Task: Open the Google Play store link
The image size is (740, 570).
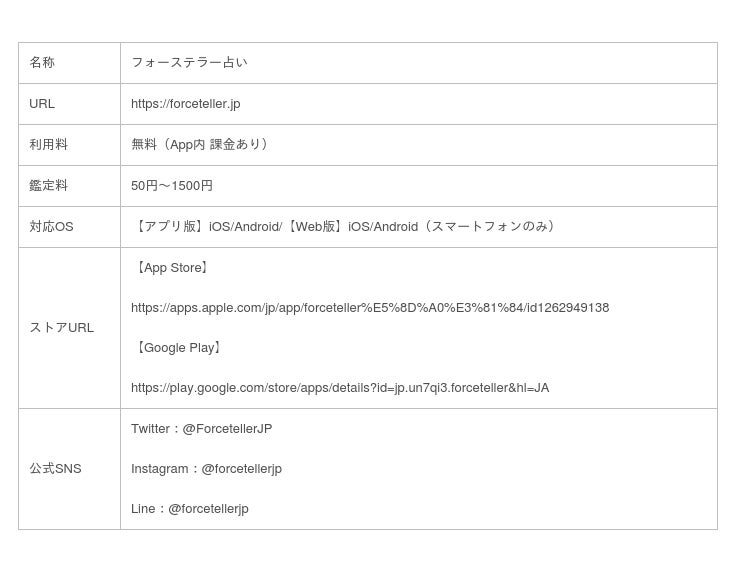Action: (339, 388)
